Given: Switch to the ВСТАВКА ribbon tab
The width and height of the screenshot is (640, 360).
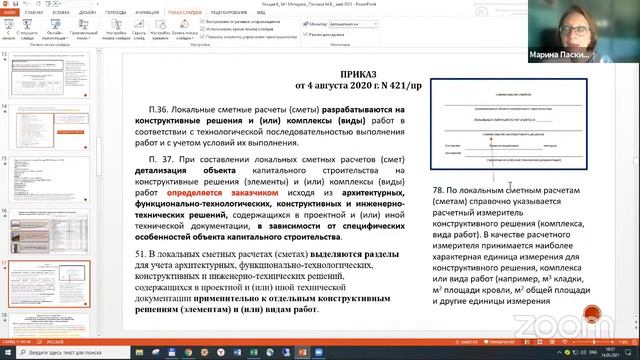Looking at the screenshot, I should coord(61,13).
